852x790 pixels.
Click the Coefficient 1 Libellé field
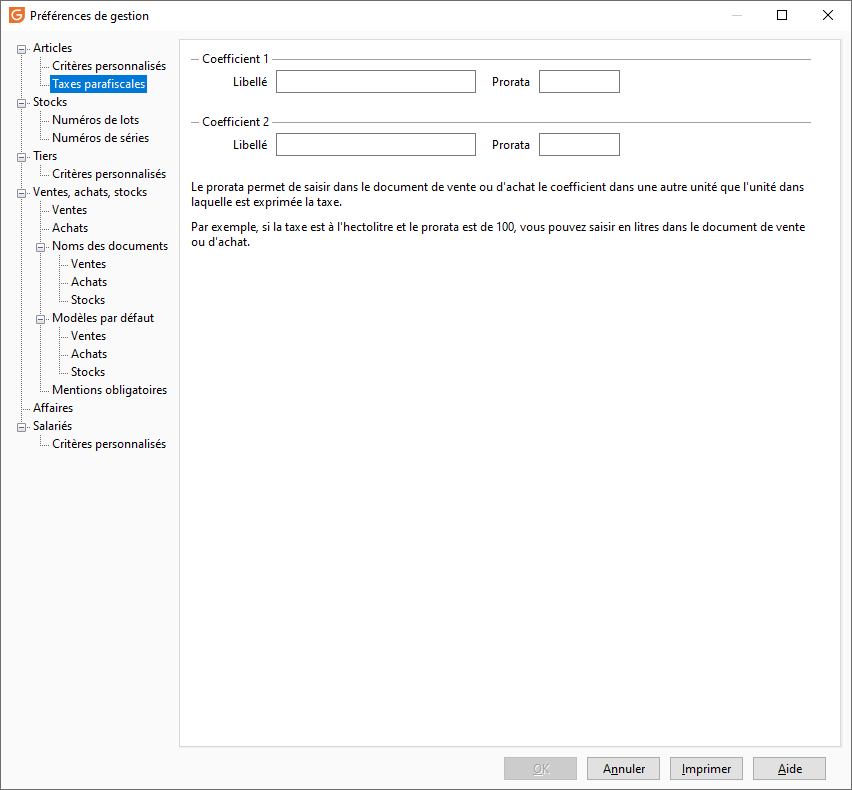pyautogui.click(x=375, y=81)
